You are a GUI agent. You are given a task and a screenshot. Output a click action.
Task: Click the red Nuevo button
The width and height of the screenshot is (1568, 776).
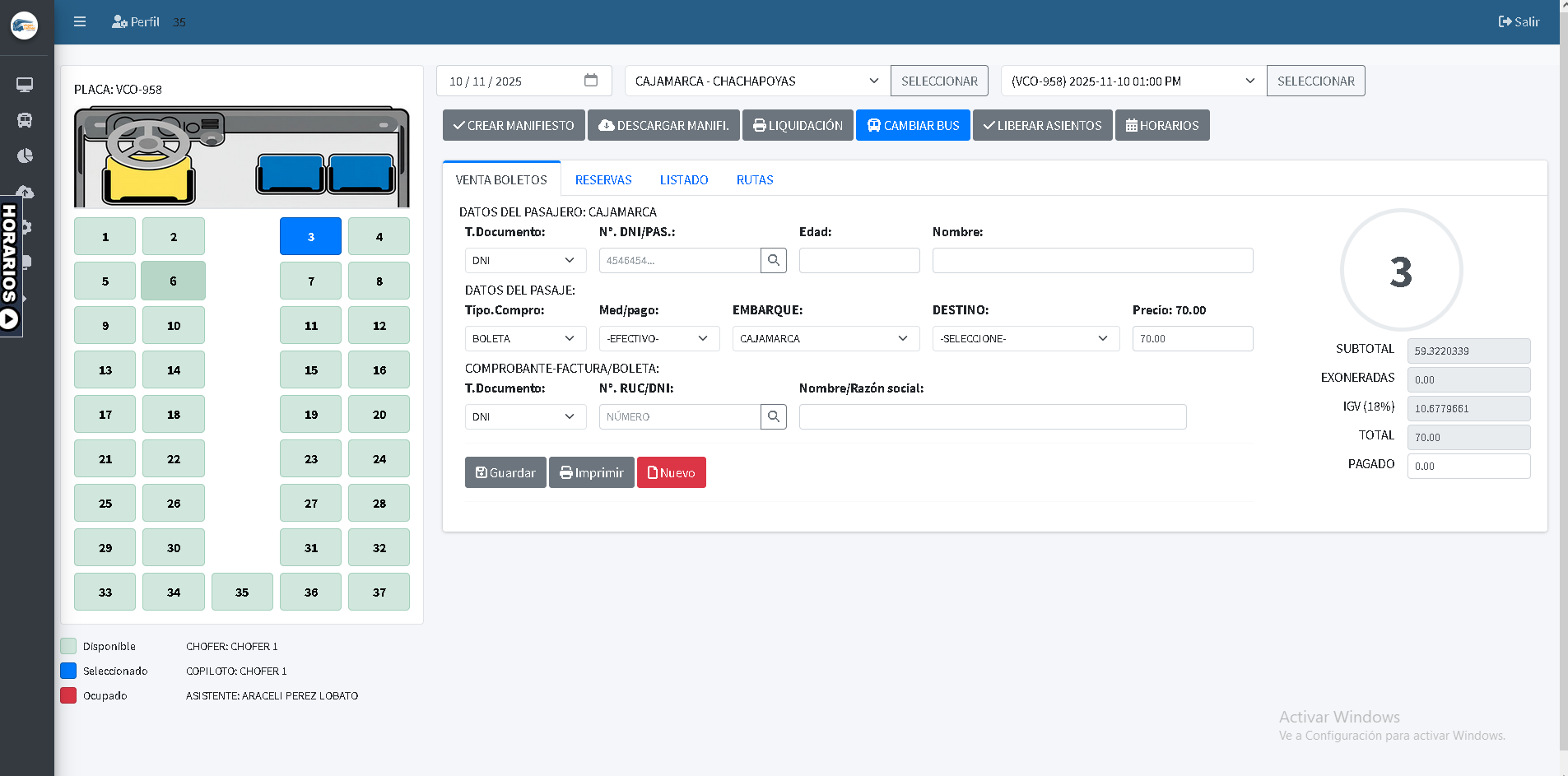[671, 473]
